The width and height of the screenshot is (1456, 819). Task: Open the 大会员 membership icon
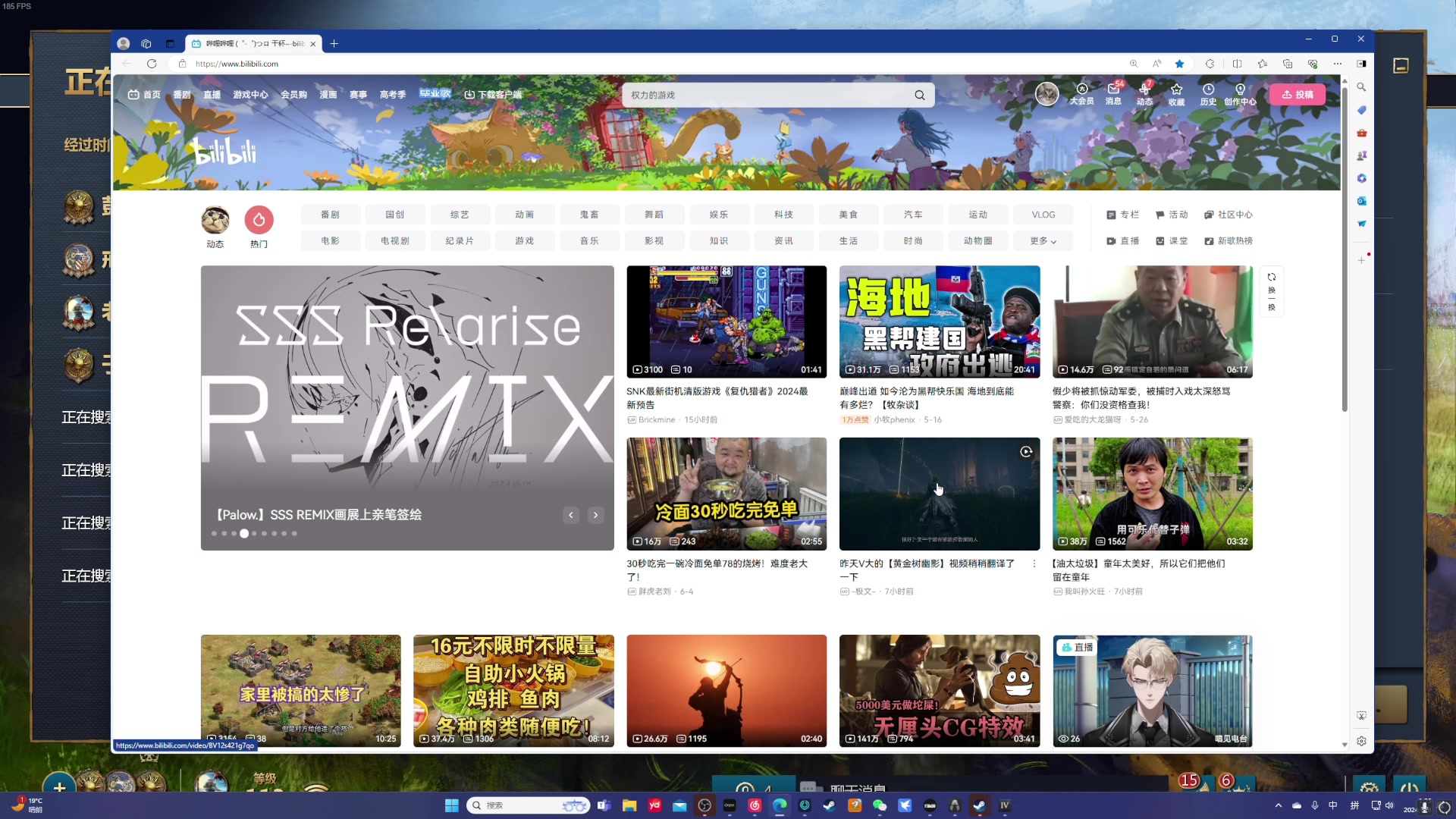pos(1081,94)
